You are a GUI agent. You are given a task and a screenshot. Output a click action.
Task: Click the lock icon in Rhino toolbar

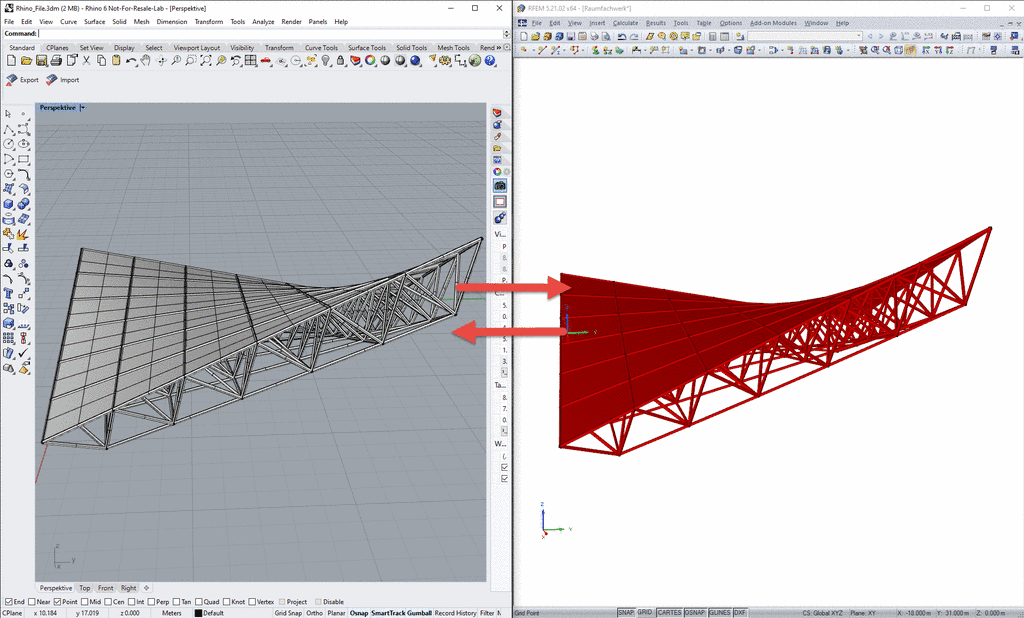(340, 61)
